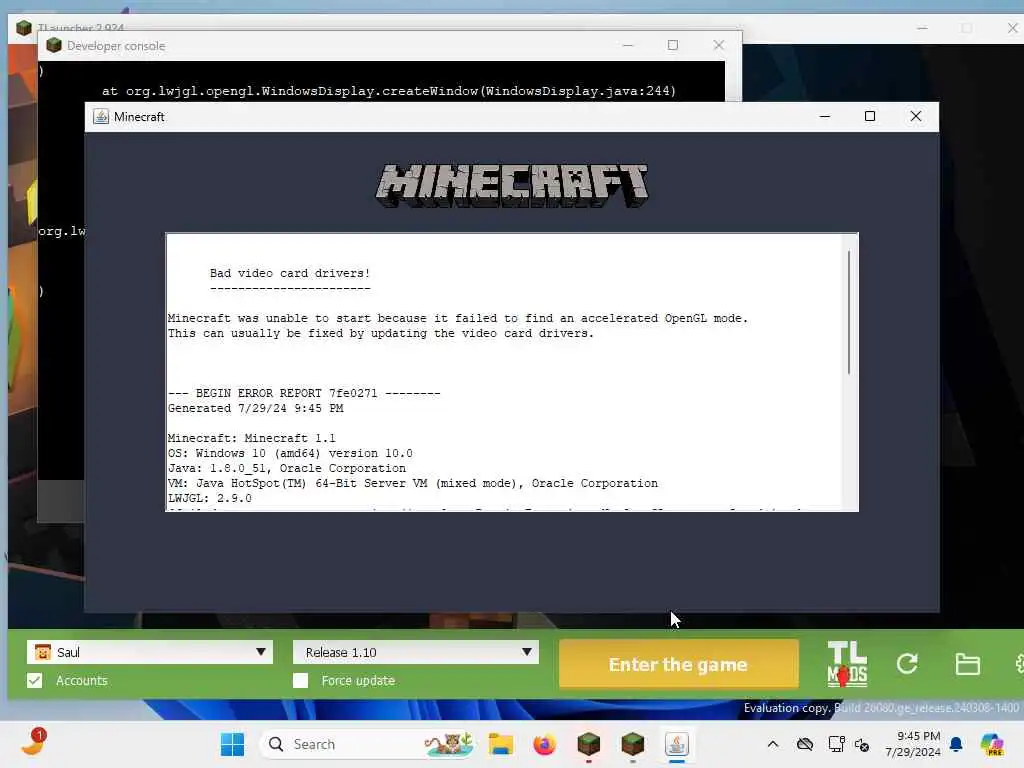Enable the Force update checkbox

[300, 680]
